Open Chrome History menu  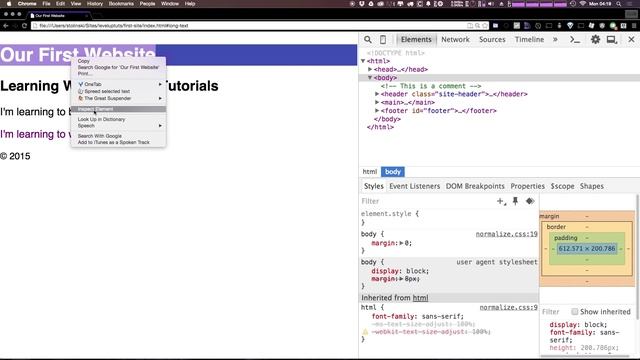tap(95, 4)
